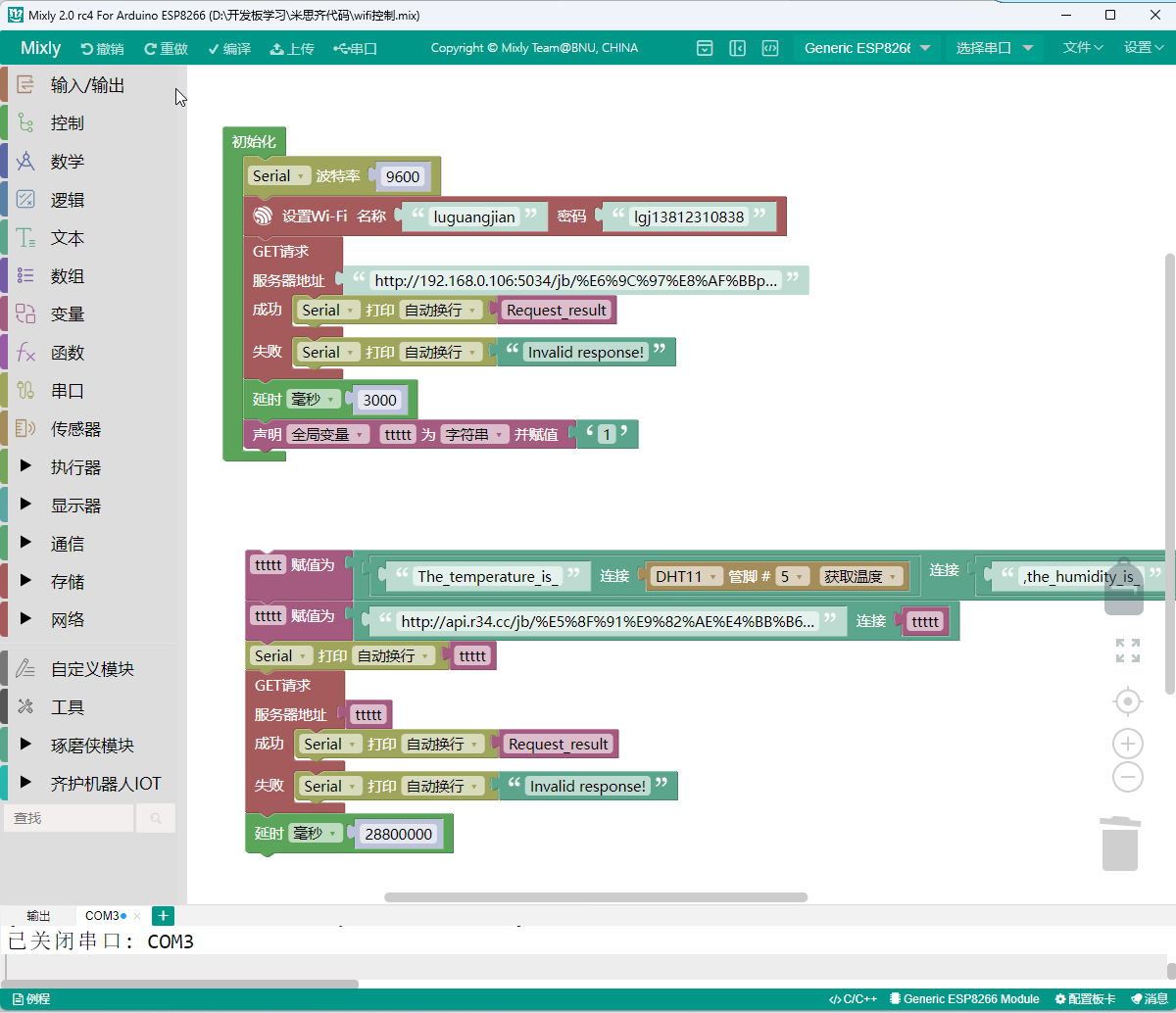The width and height of the screenshot is (1176, 1013).
Task: Click the redo (重做) toolbar button
Action: coord(166,48)
